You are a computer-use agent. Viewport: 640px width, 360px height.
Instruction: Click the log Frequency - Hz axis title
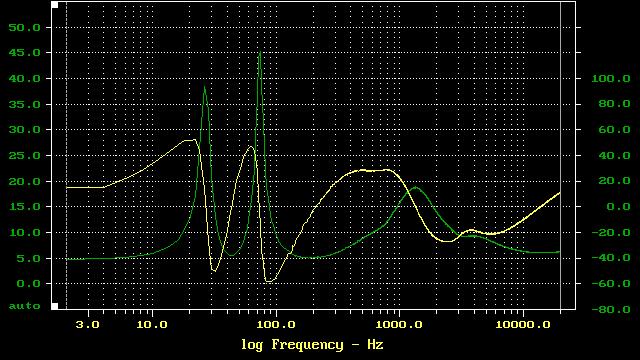312,345
